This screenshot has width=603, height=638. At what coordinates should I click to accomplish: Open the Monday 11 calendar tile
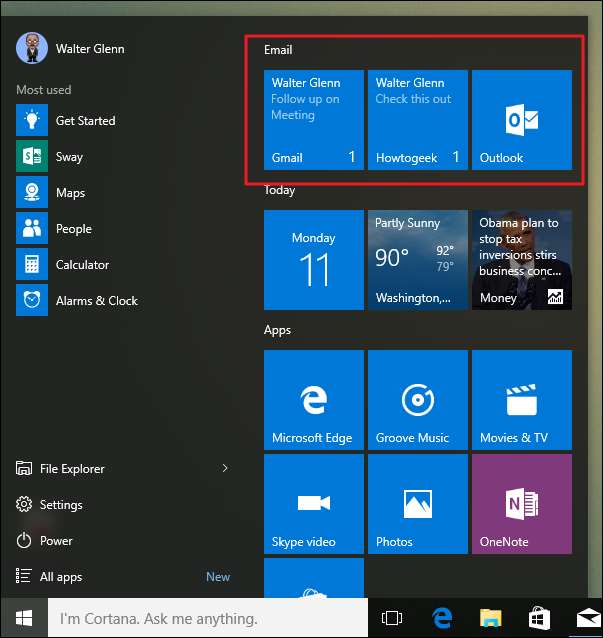tap(313, 260)
